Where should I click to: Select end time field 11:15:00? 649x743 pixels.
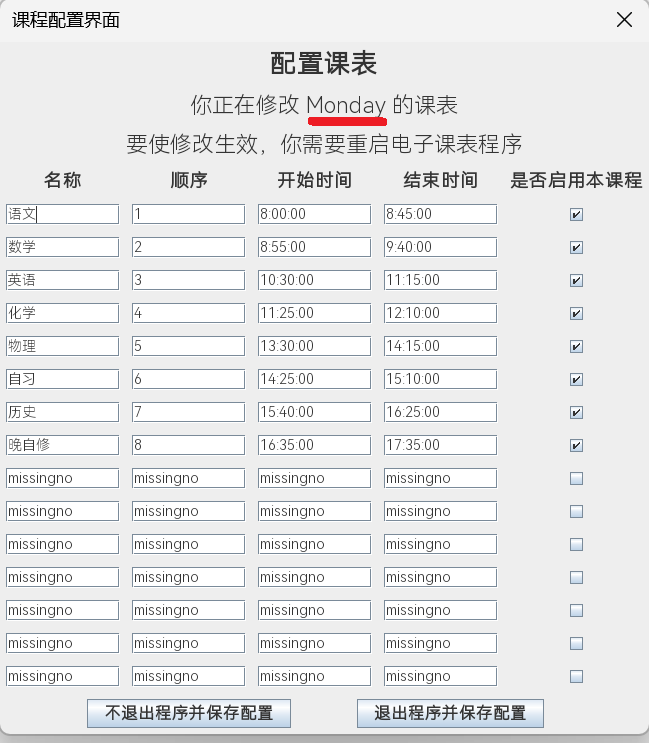pos(441,280)
